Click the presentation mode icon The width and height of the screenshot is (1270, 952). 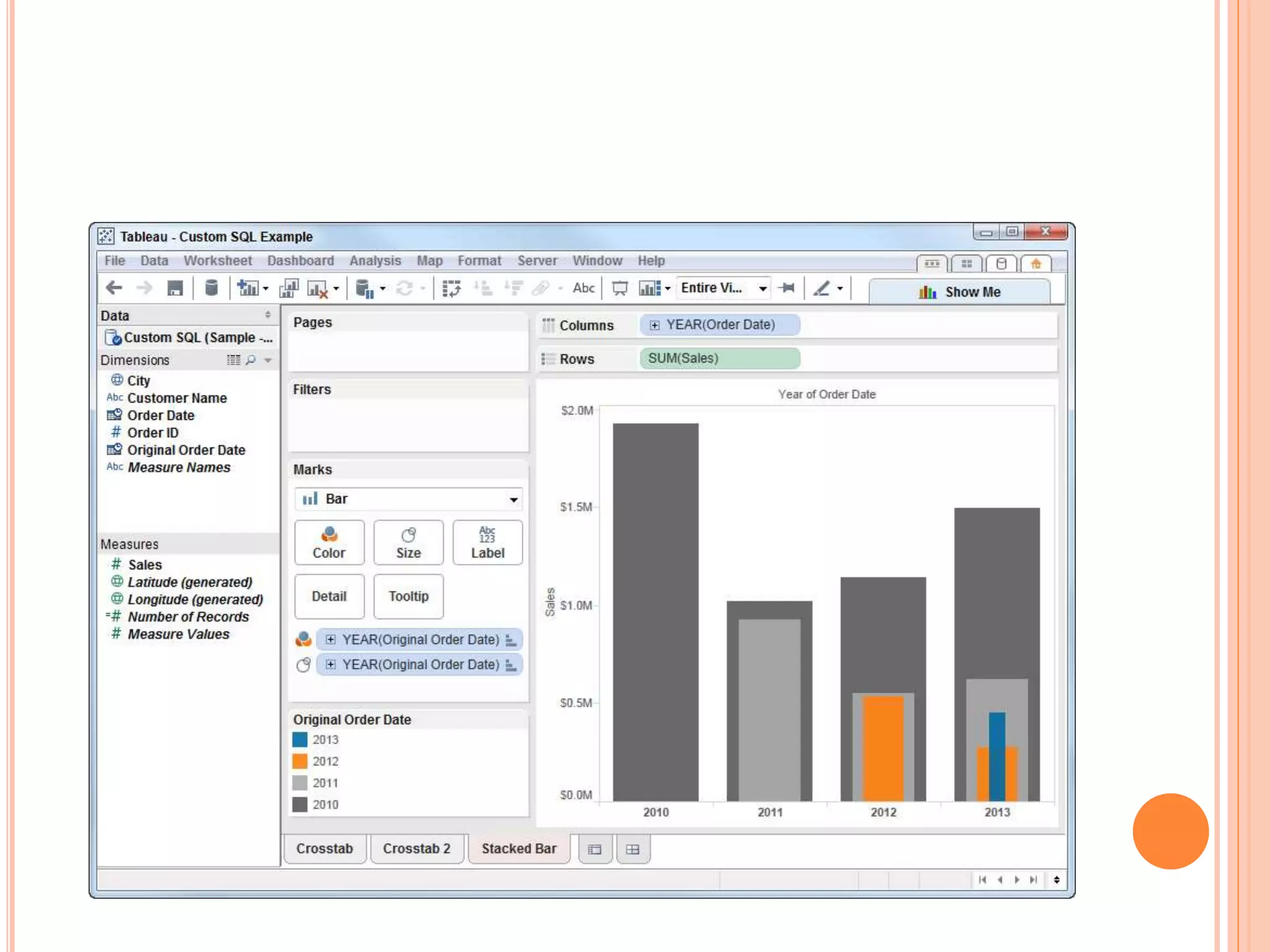[619, 288]
